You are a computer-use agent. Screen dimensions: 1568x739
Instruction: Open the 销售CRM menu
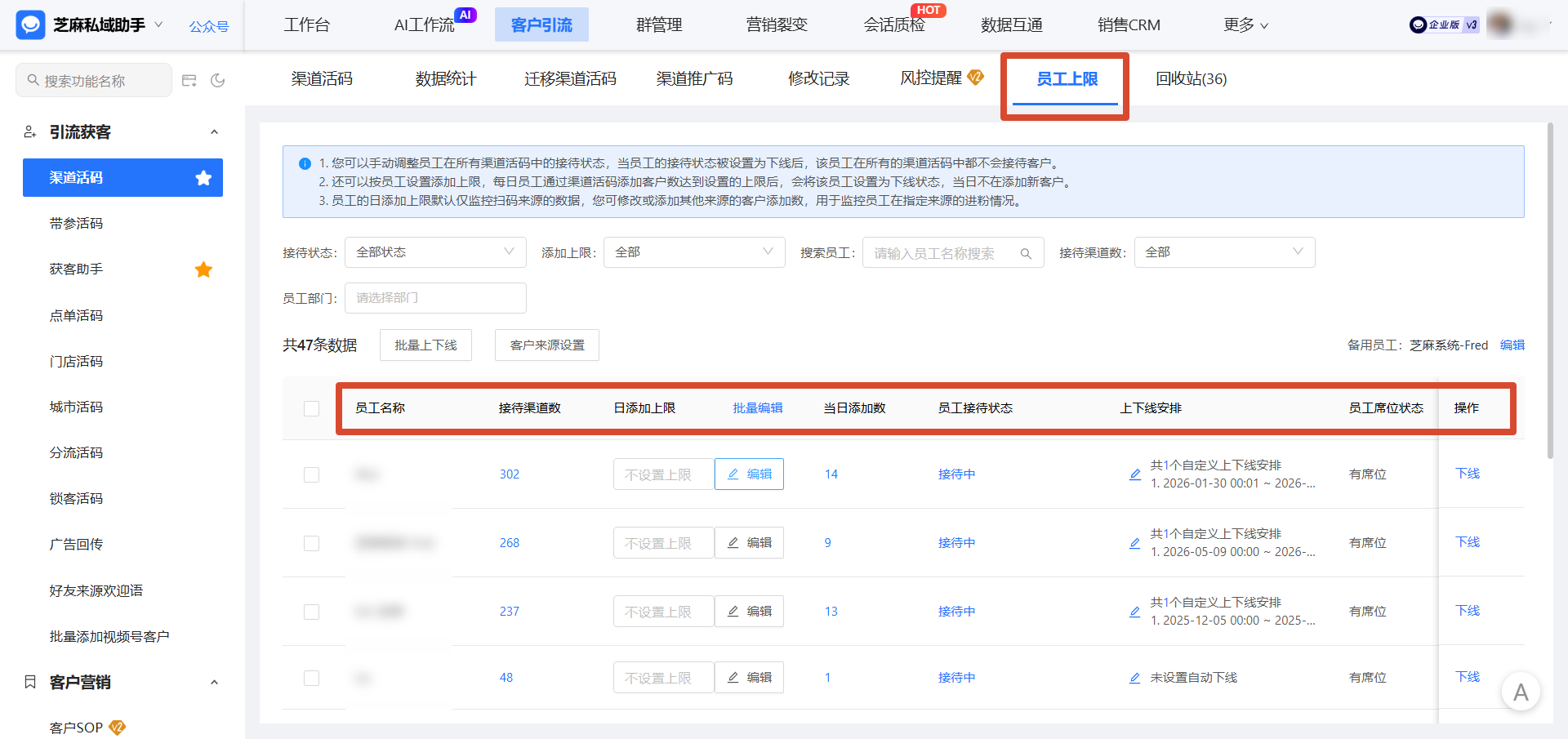(x=1129, y=25)
